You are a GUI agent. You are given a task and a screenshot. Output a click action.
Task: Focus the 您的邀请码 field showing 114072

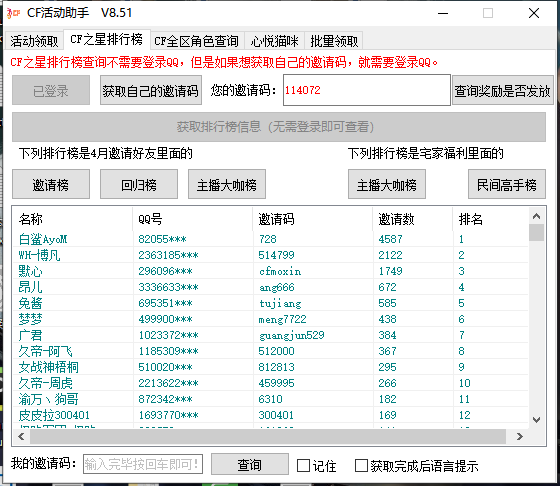click(367, 90)
